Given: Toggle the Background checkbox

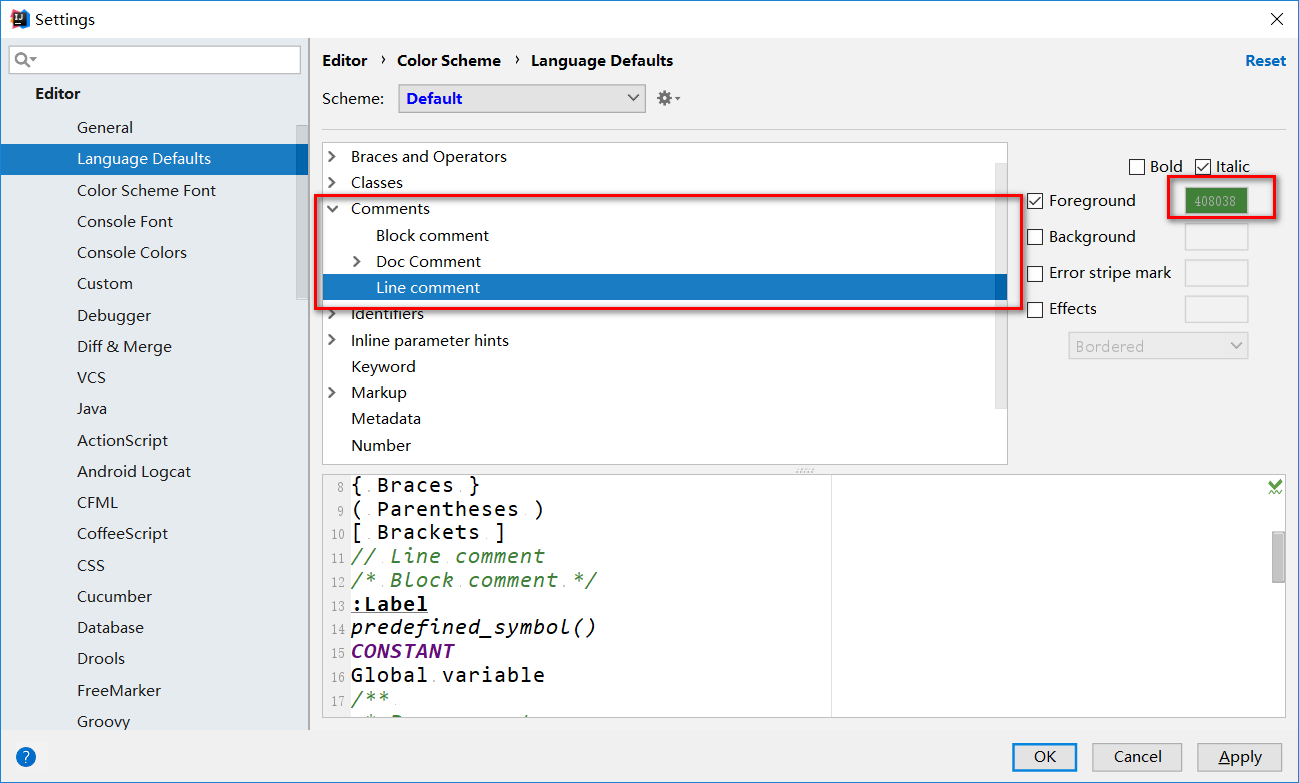Looking at the screenshot, I should coord(1036,237).
